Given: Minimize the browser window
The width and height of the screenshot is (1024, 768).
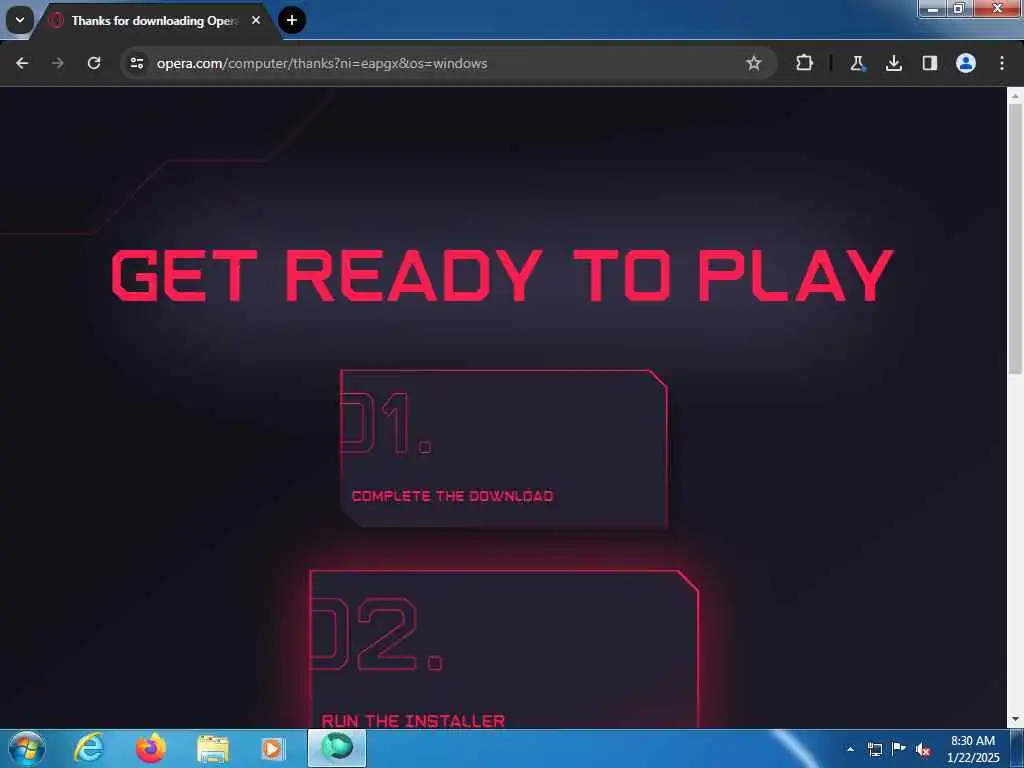Looking at the screenshot, I should (933, 8).
